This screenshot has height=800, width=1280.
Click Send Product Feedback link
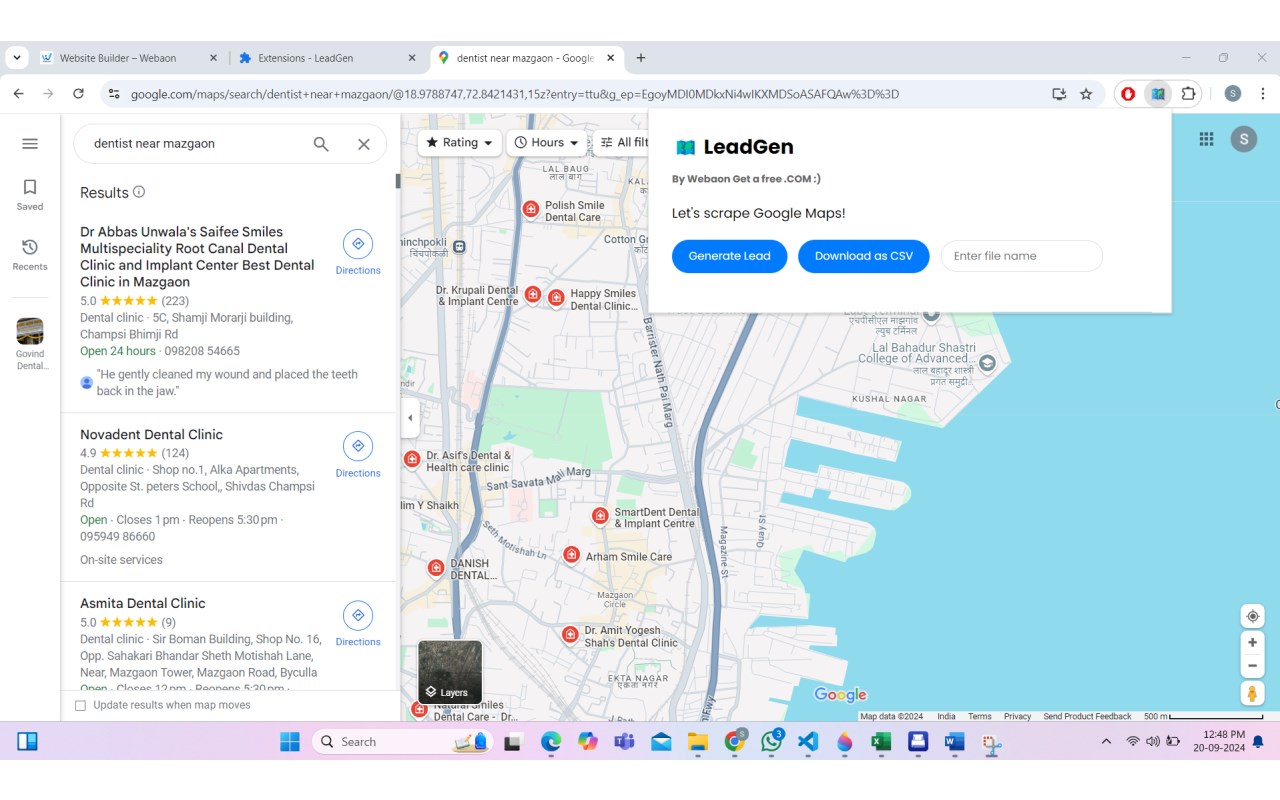pos(1087,716)
